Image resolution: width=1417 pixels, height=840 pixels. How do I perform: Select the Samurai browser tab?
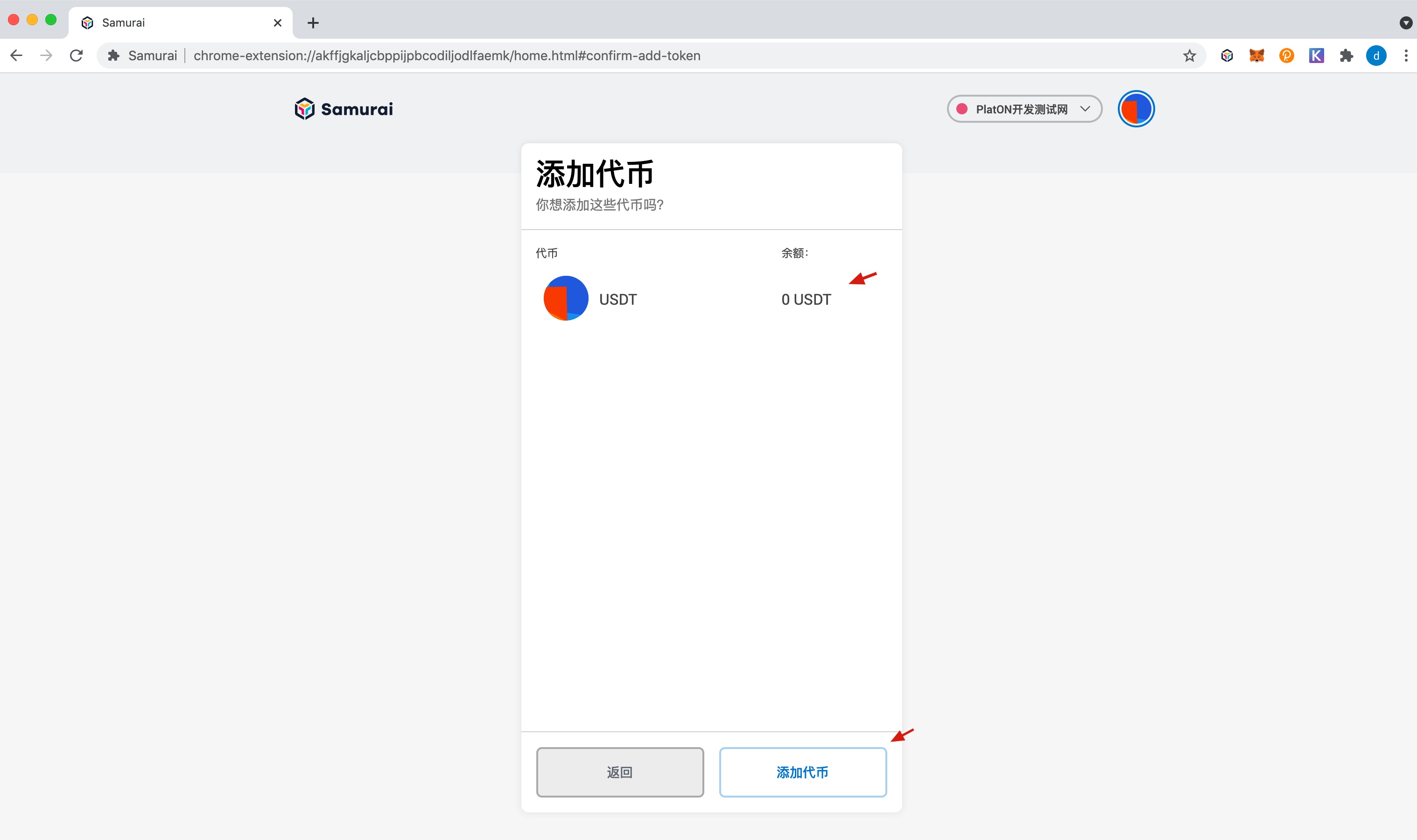click(x=181, y=23)
